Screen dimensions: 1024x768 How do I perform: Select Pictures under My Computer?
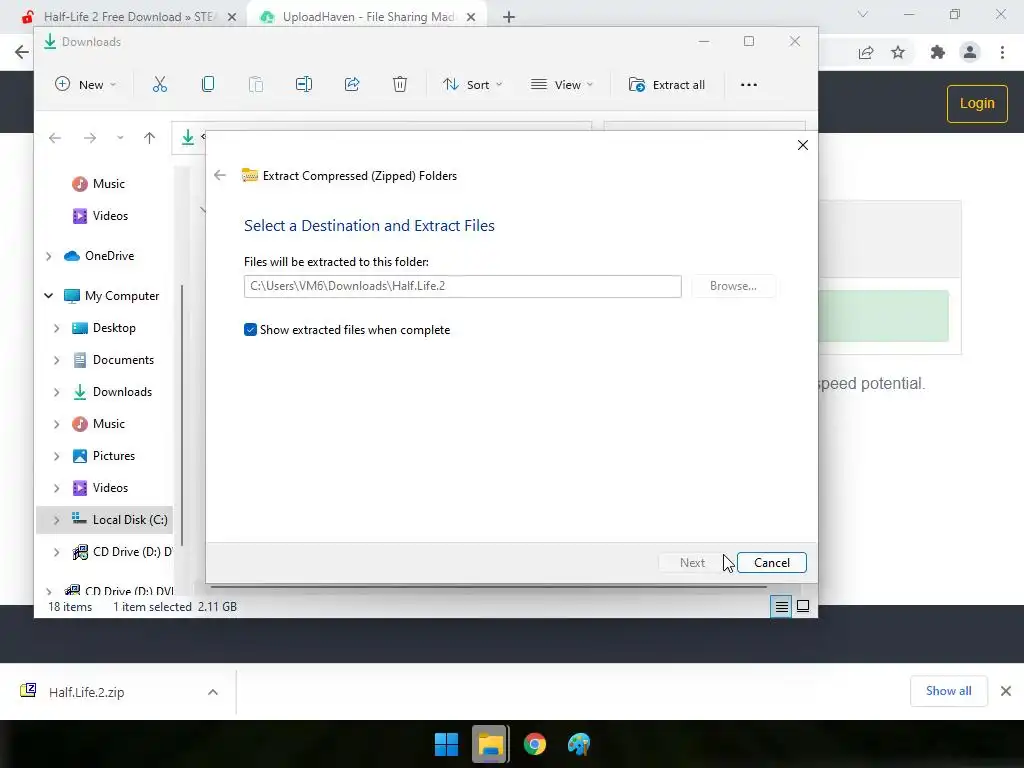click(x=104, y=456)
